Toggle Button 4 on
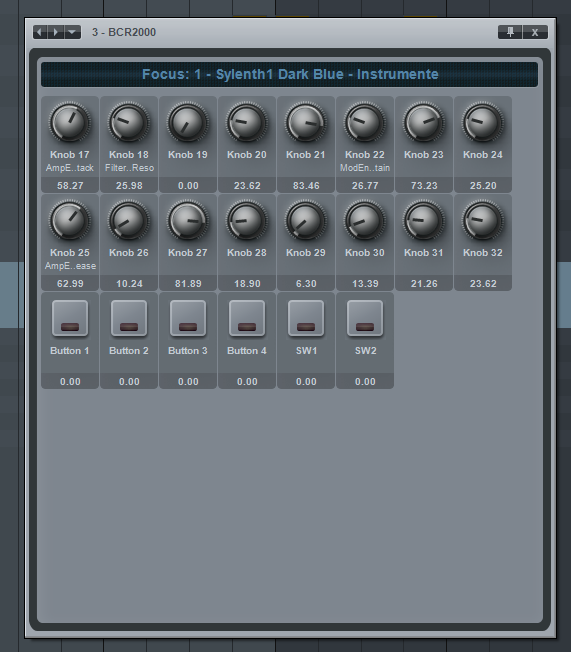The width and height of the screenshot is (571, 652). pyautogui.click(x=247, y=318)
